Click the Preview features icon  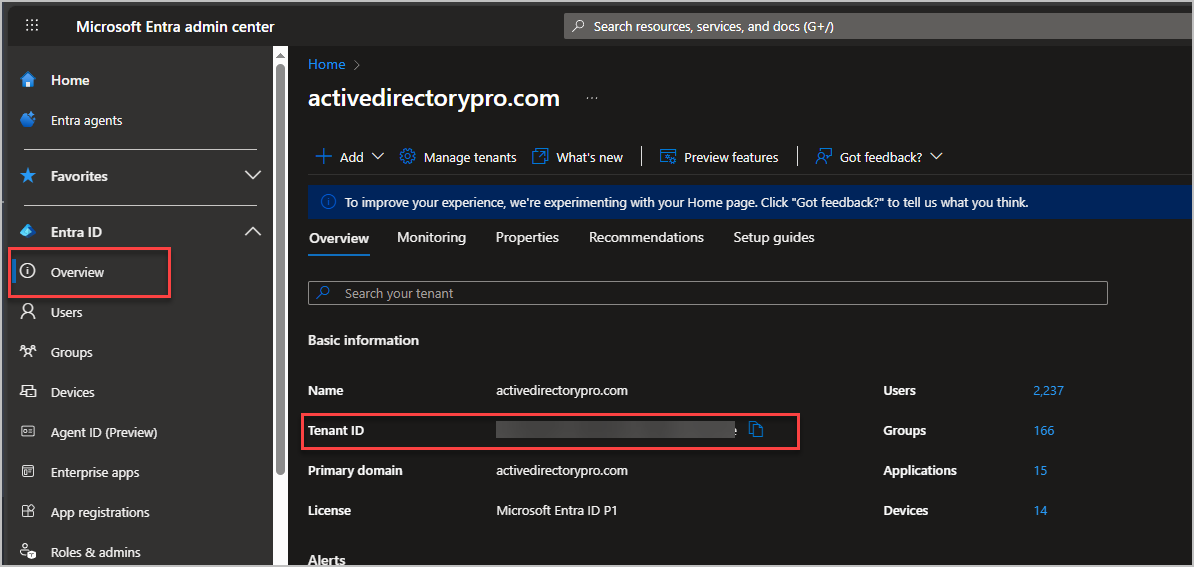668,157
